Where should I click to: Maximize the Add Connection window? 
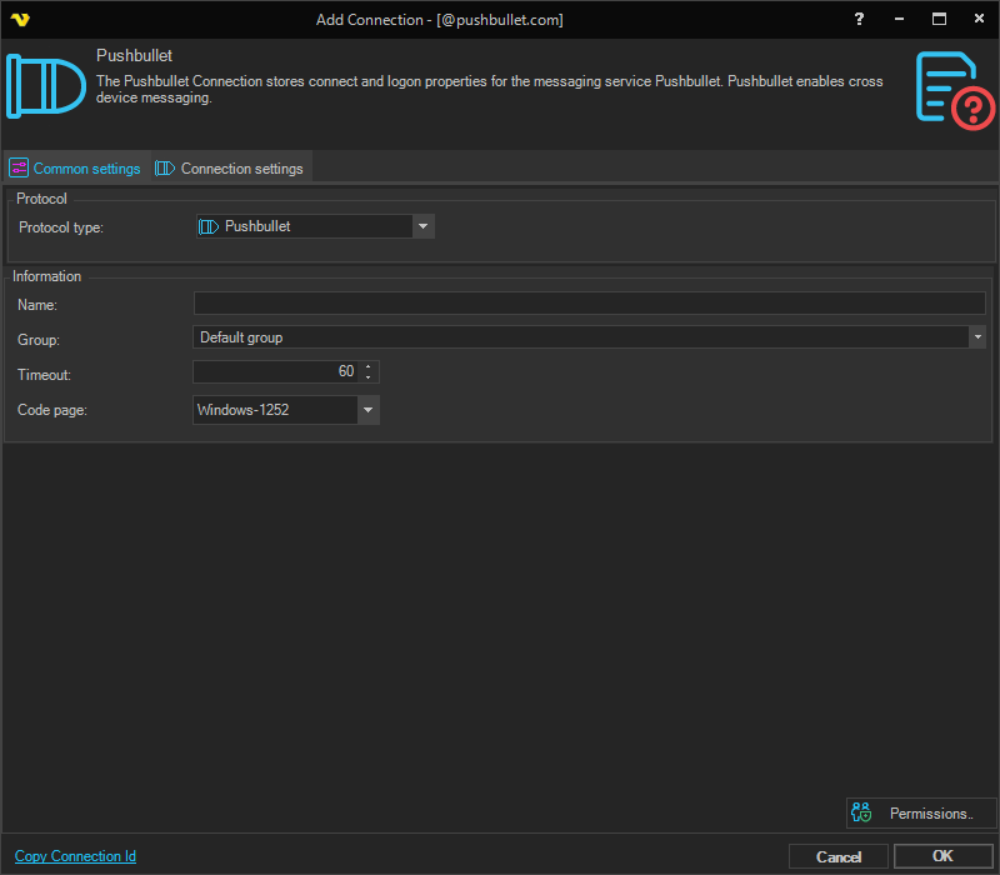pyautogui.click(x=939, y=19)
